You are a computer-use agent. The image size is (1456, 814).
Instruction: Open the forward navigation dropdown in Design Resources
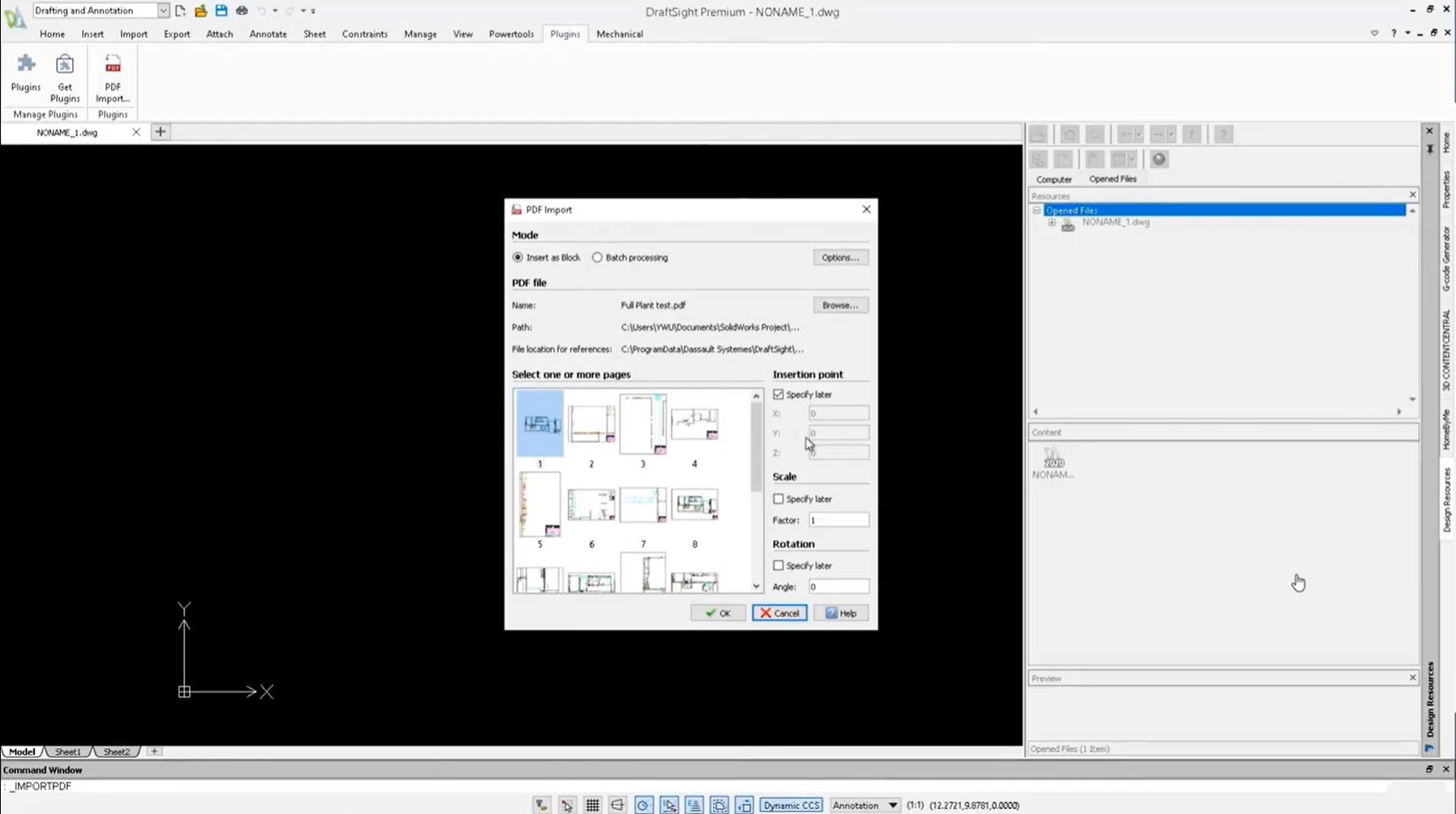click(1171, 135)
